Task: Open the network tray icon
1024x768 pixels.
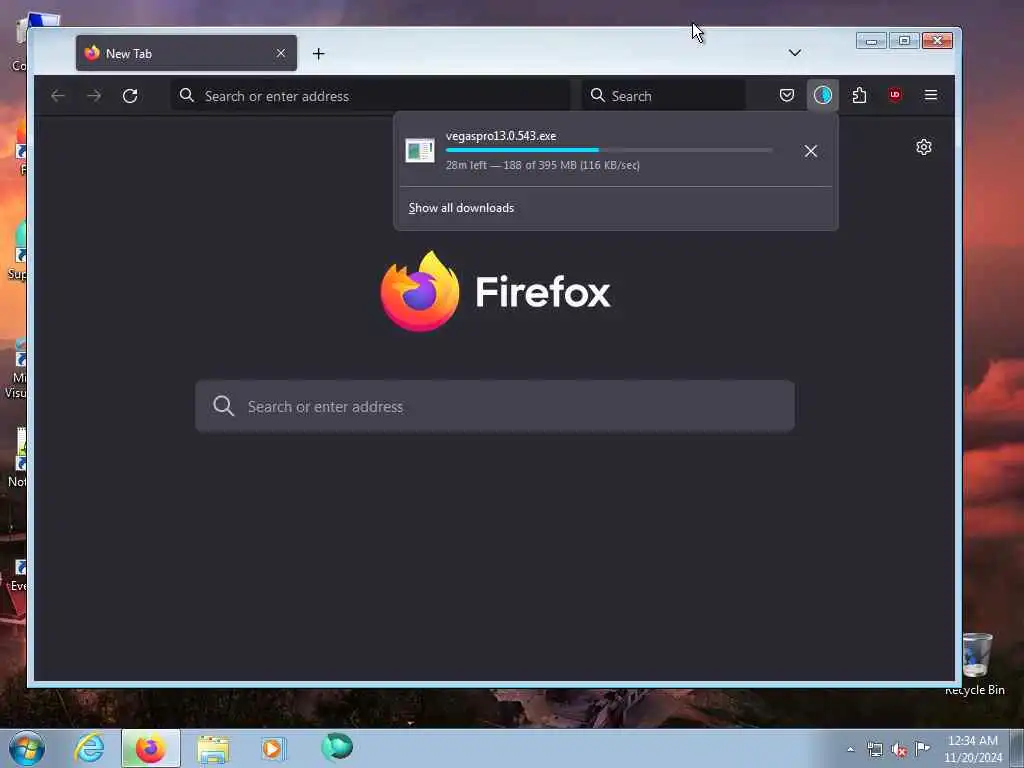Action: click(874, 750)
